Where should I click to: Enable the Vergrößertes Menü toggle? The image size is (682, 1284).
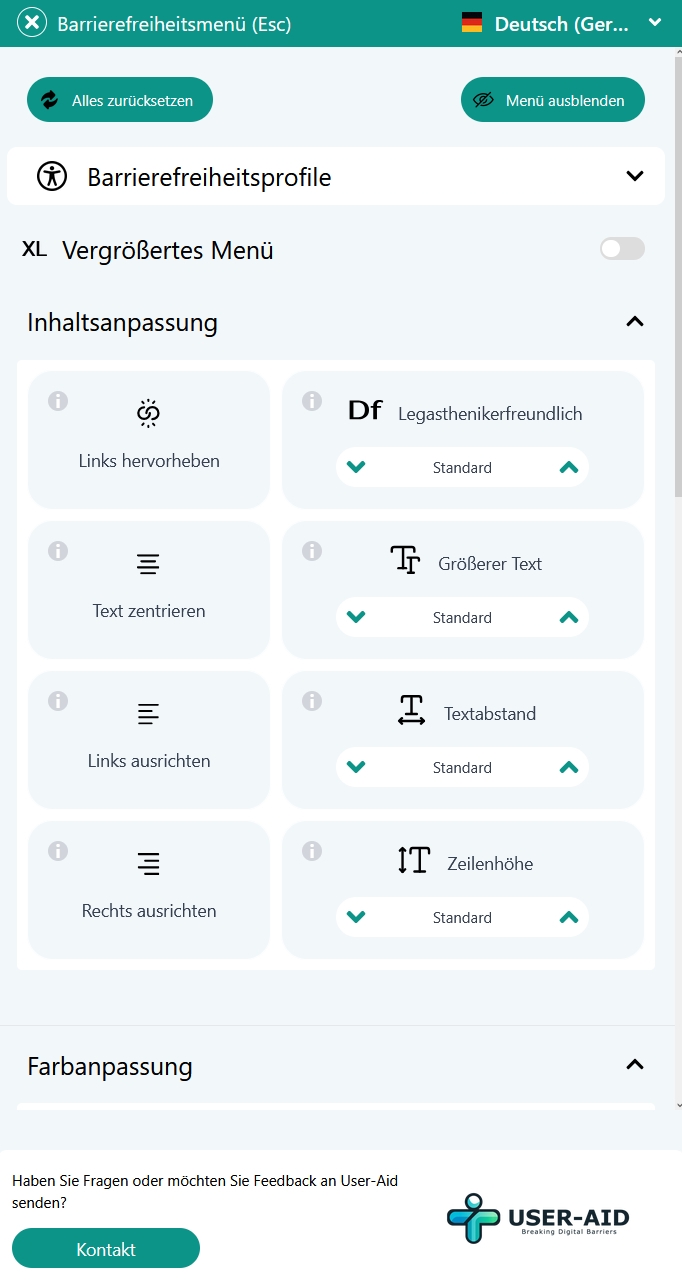click(x=621, y=248)
